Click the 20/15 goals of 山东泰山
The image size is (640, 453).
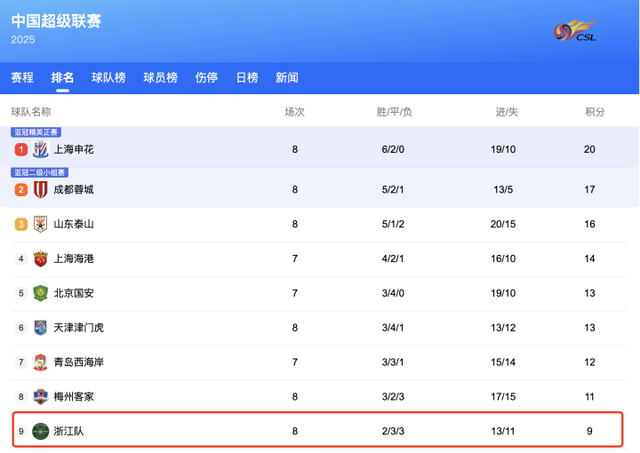click(503, 224)
